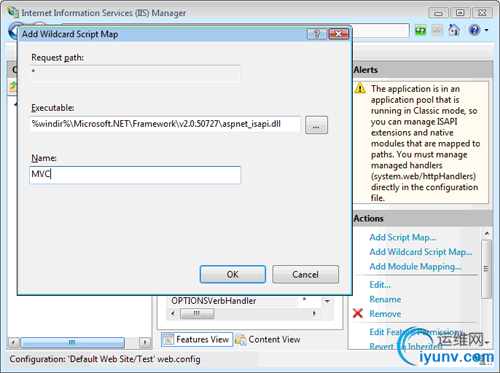Confirm the dialog with OK
The width and height of the screenshot is (500, 373).
[x=233, y=274]
